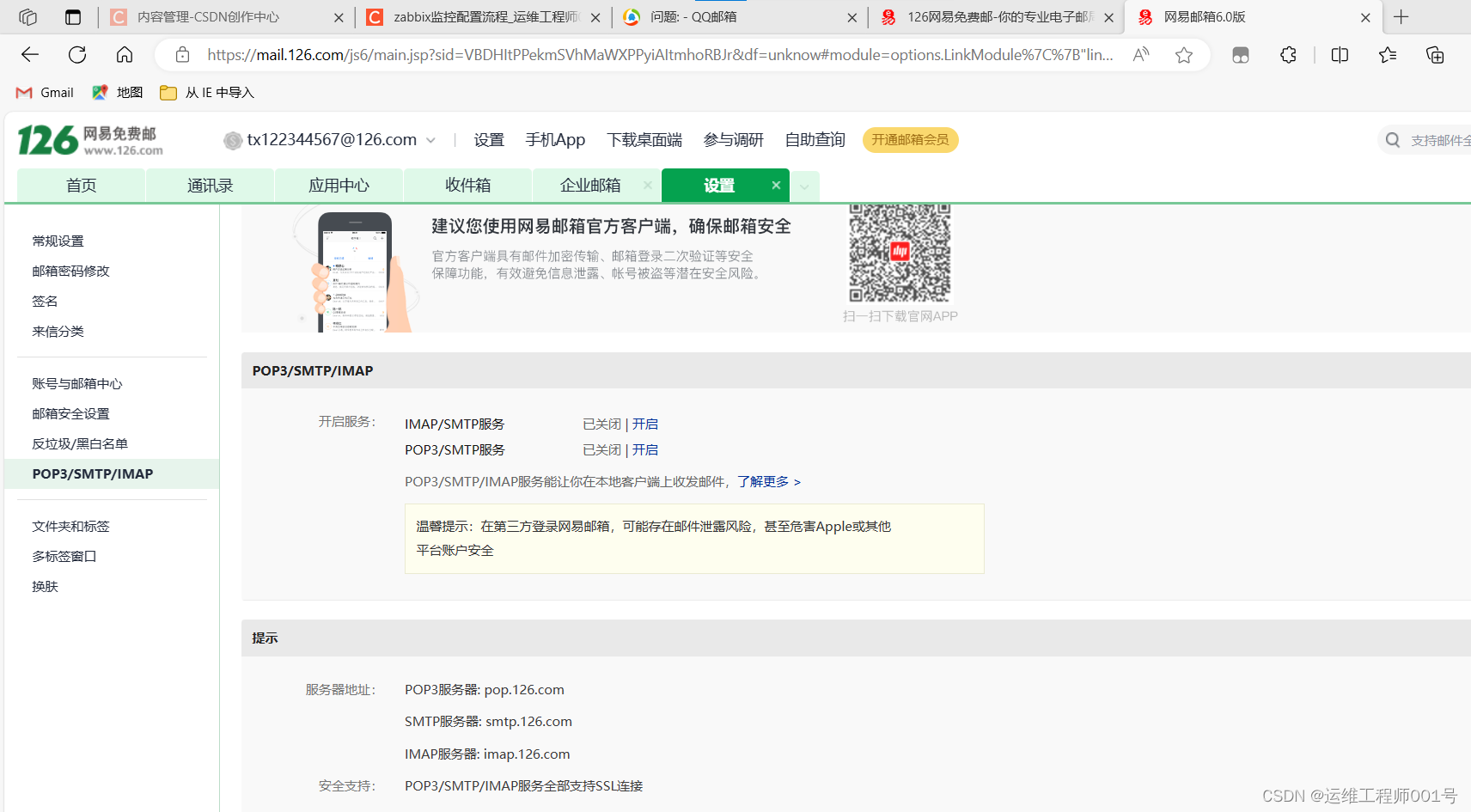Reload the current page
Screen dimensions: 1471x812
point(77,55)
